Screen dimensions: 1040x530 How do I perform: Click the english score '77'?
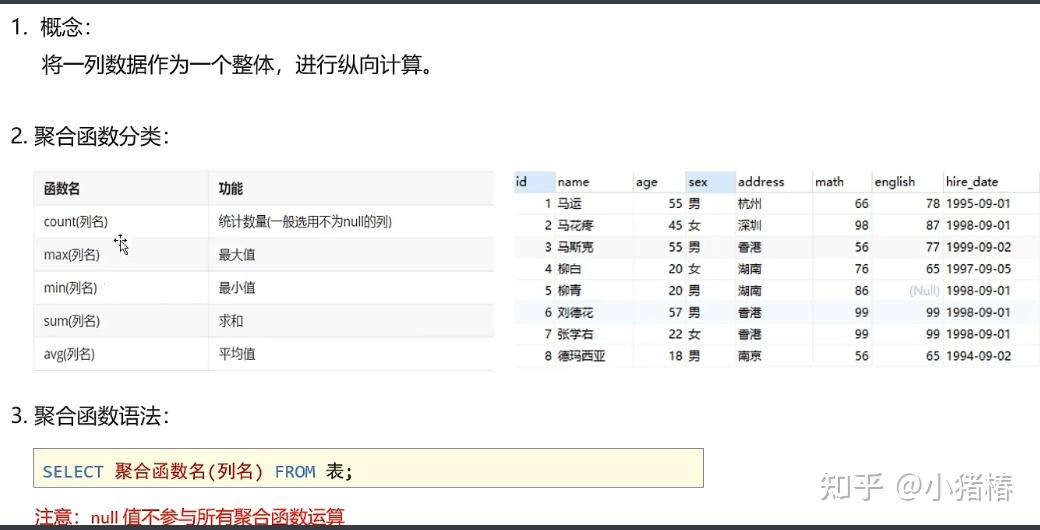point(933,247)
